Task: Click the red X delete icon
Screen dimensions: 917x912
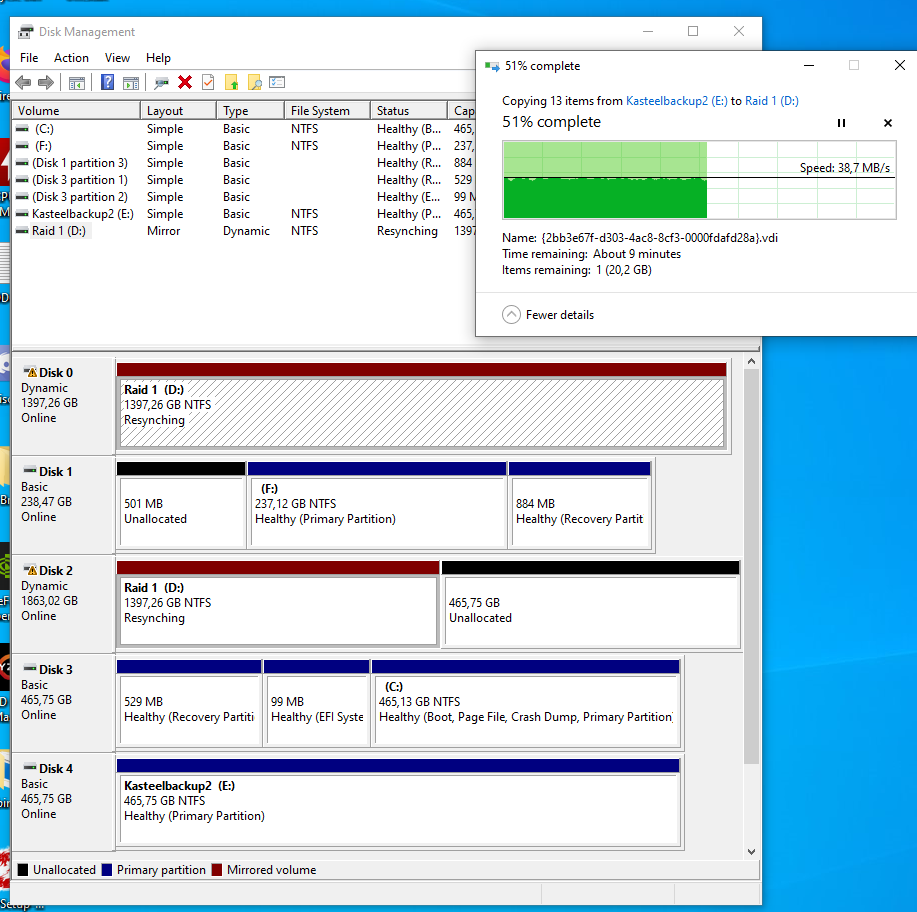Action: pyautogui.click(x=185, y=83)
